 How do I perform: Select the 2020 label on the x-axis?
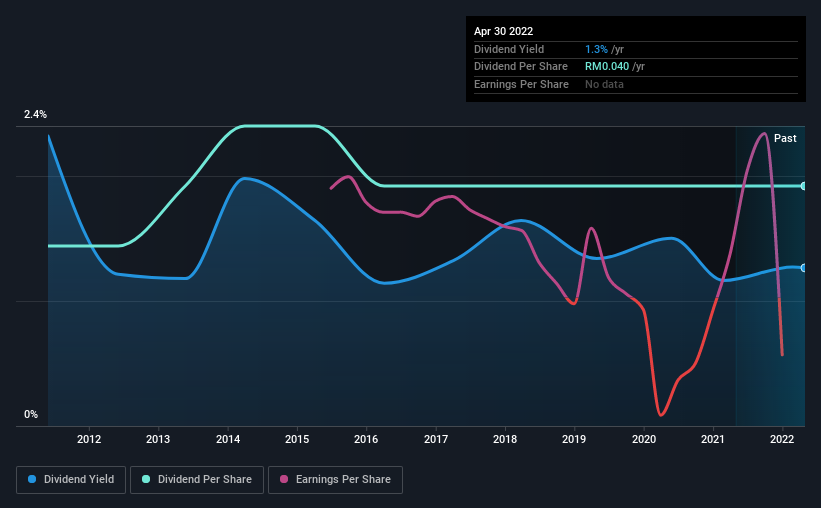(644, 439)
